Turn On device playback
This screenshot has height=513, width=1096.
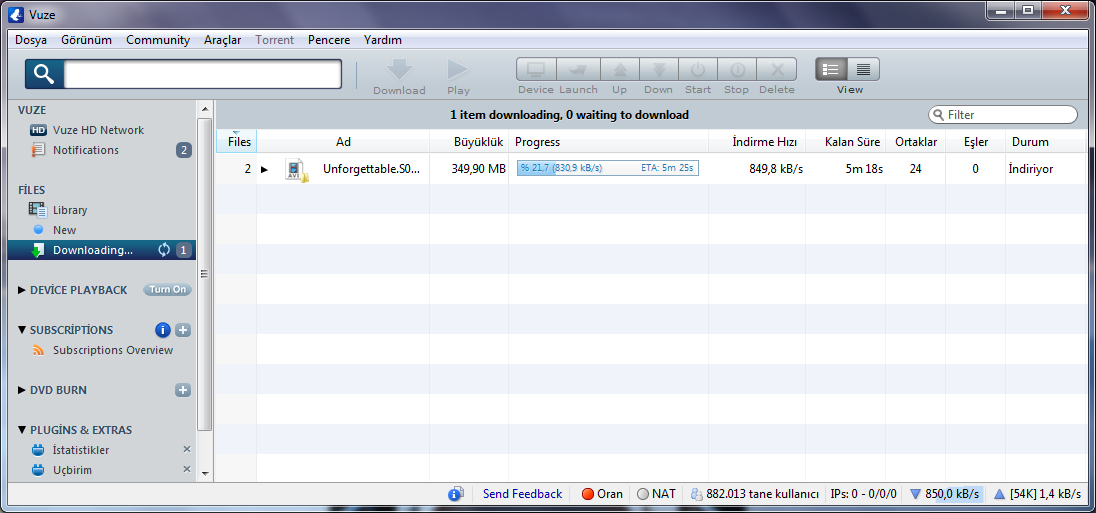168,290
